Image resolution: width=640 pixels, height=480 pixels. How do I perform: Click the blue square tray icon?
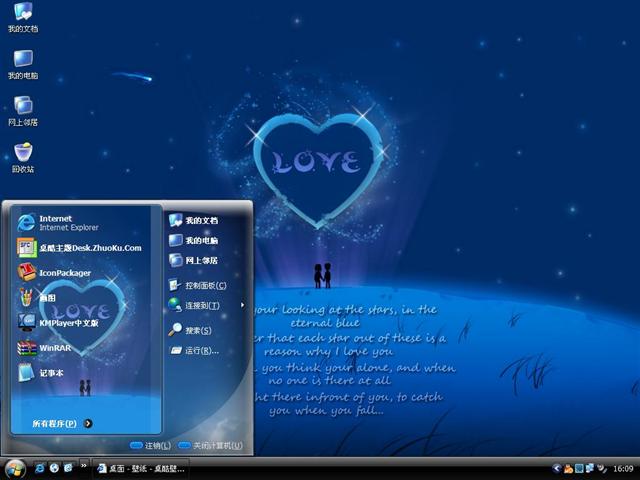click(x=579, y=469)
